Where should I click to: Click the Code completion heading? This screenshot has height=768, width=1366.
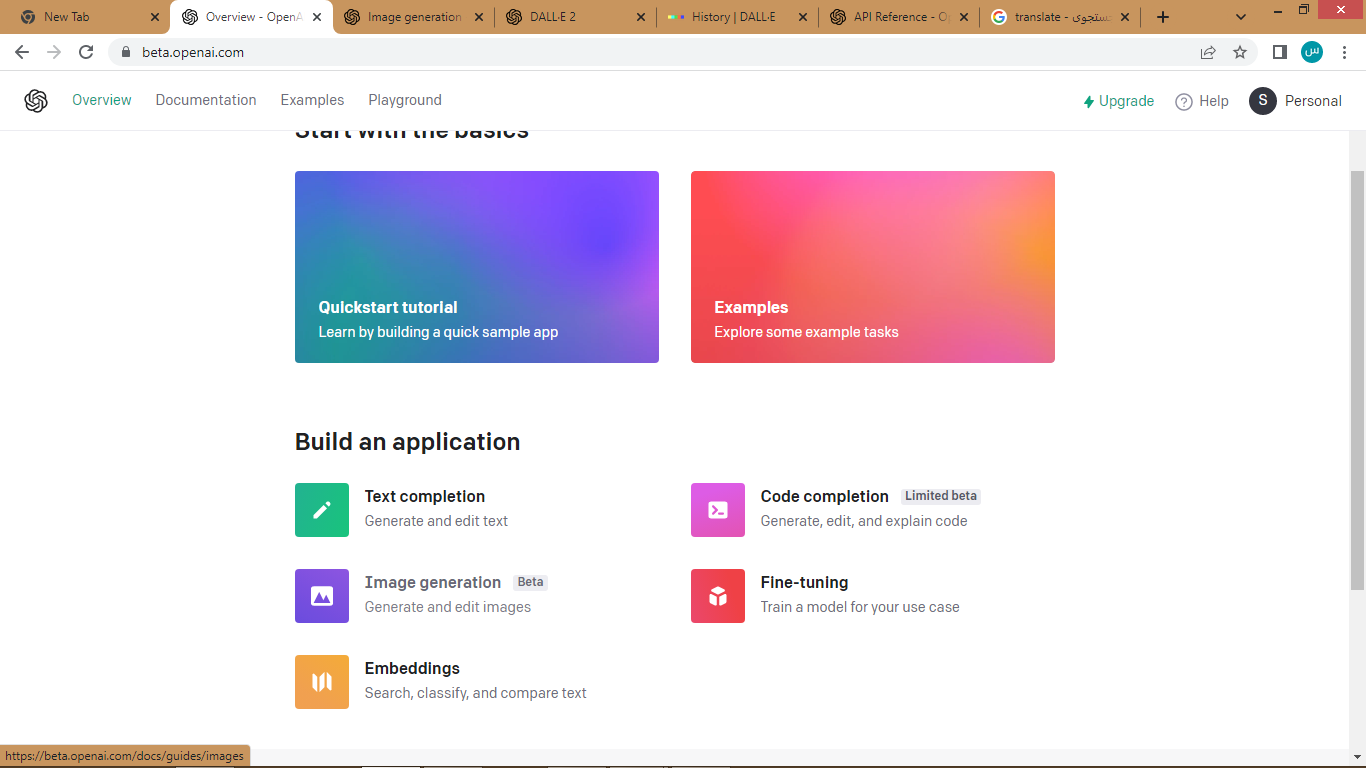pos(825,496)
